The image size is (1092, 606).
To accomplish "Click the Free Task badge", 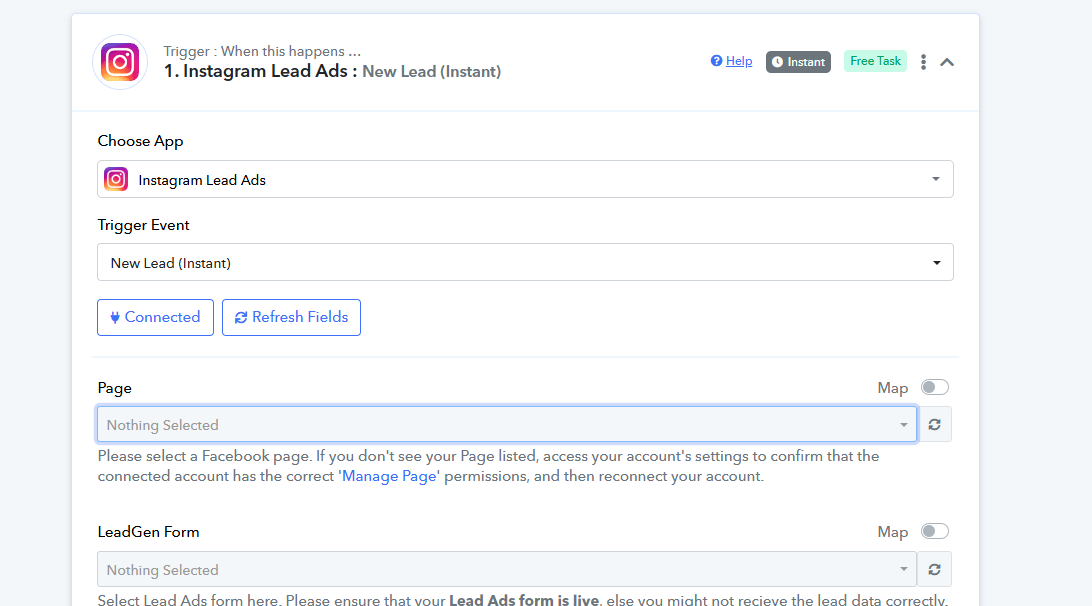I will (875, 61).
